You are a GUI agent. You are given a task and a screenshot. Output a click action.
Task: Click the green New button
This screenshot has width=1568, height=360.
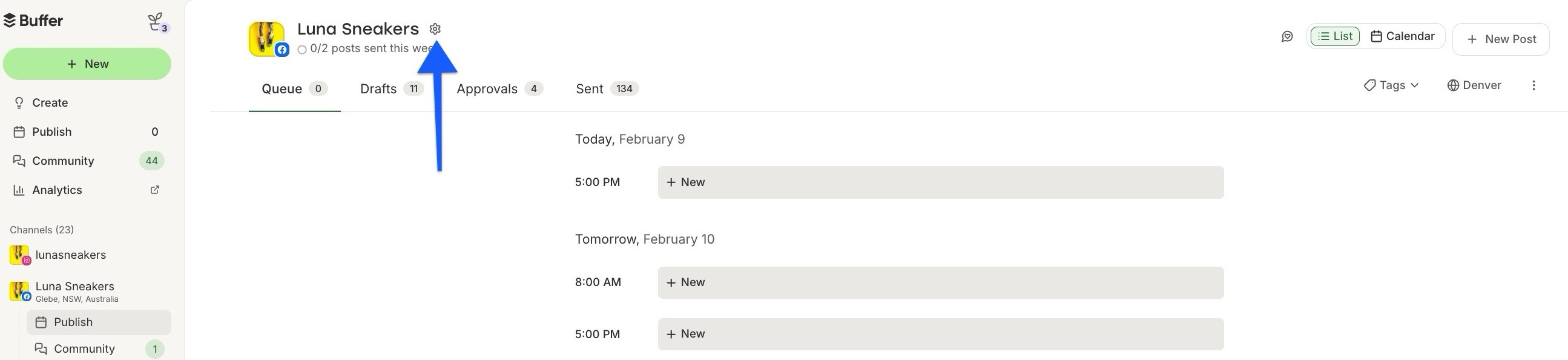[x=87, y=64]
